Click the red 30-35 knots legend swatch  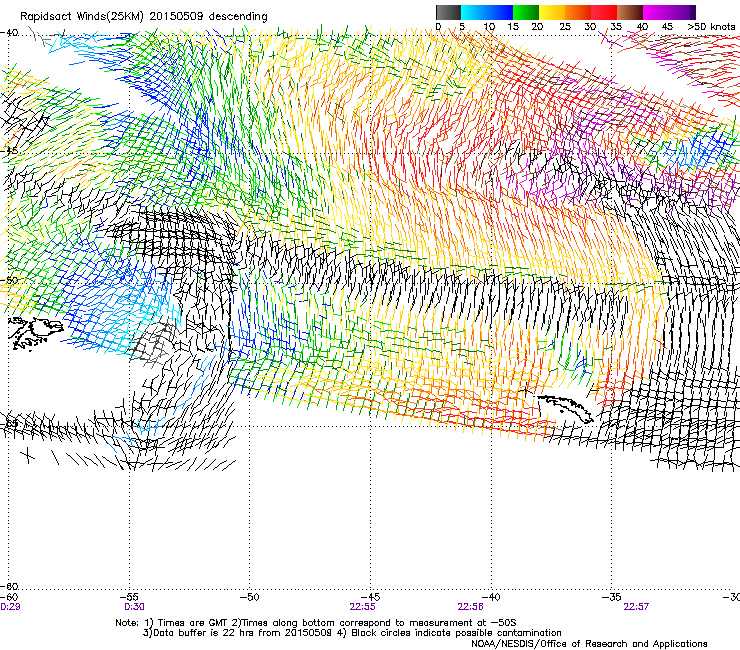604,12
